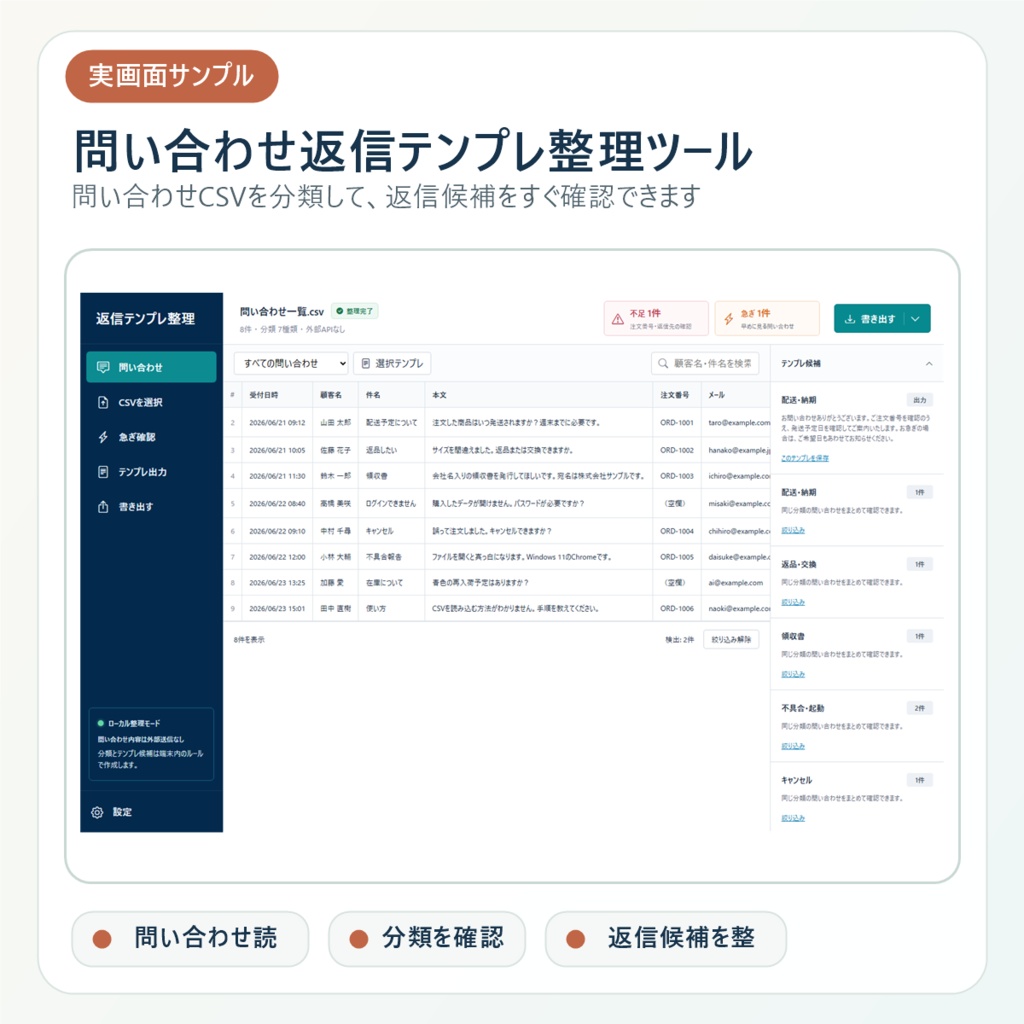Click the 返信テンプレ整理 app title
This screenshot has width=1024, height=1024.
145,319
